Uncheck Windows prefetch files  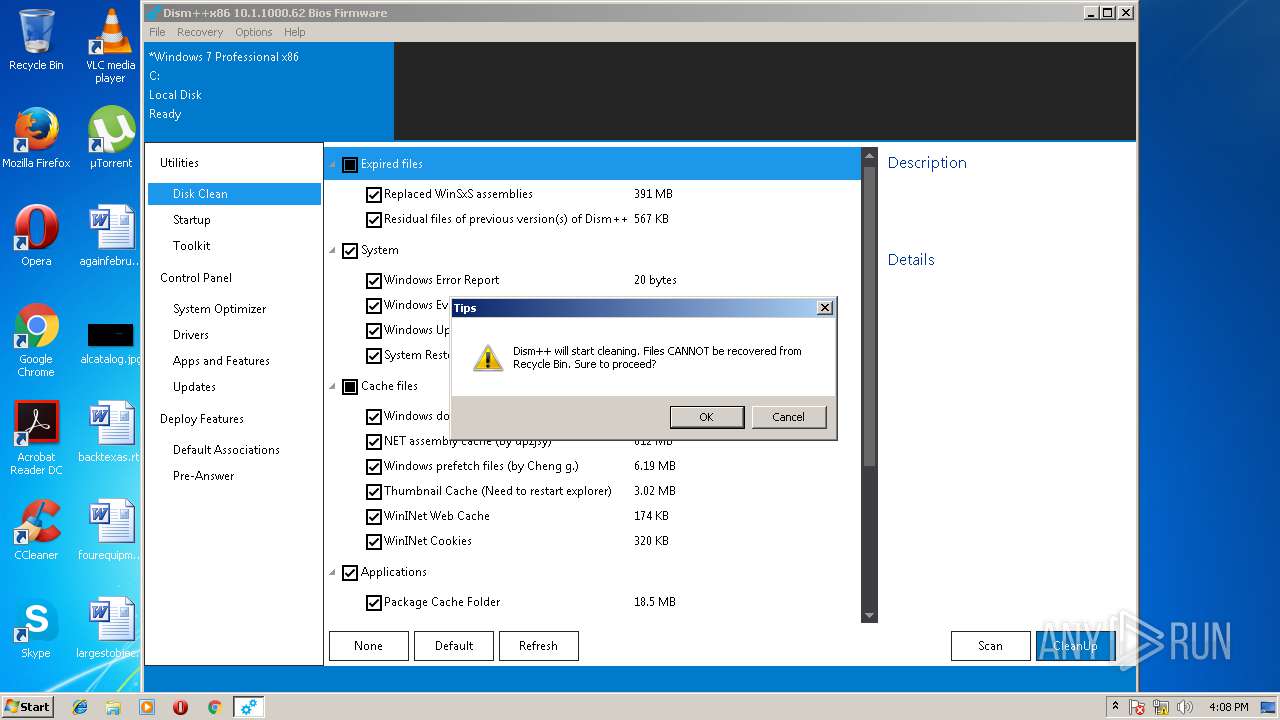(374, 467)
